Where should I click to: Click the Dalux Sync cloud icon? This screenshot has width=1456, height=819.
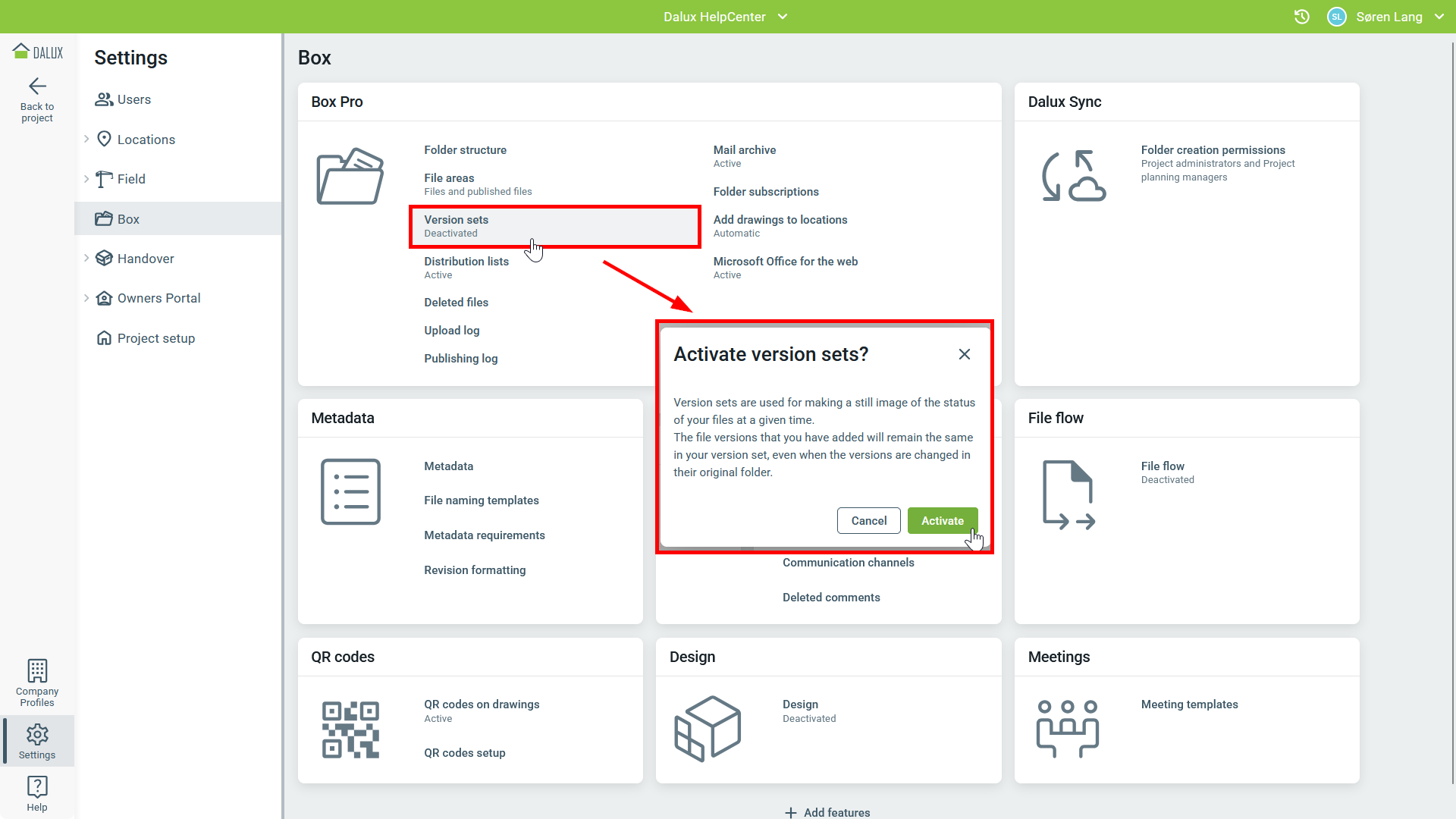[1074, 177]
